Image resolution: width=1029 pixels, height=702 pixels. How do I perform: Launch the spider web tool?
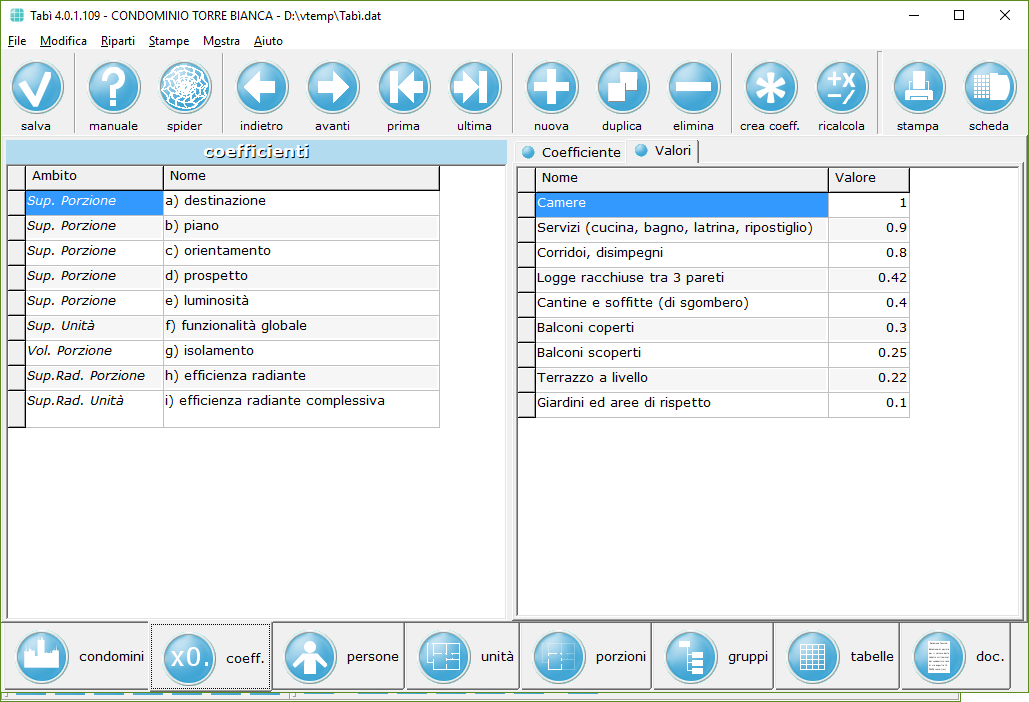[184, 89]
